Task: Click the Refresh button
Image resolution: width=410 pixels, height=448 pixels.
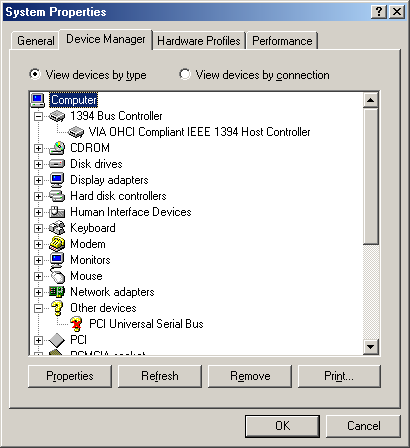Action: pos(160,376)
